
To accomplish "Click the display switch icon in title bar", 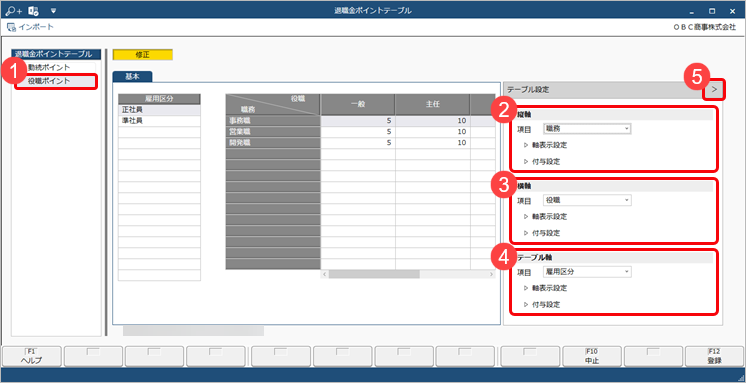I will [x=33, y=10].
